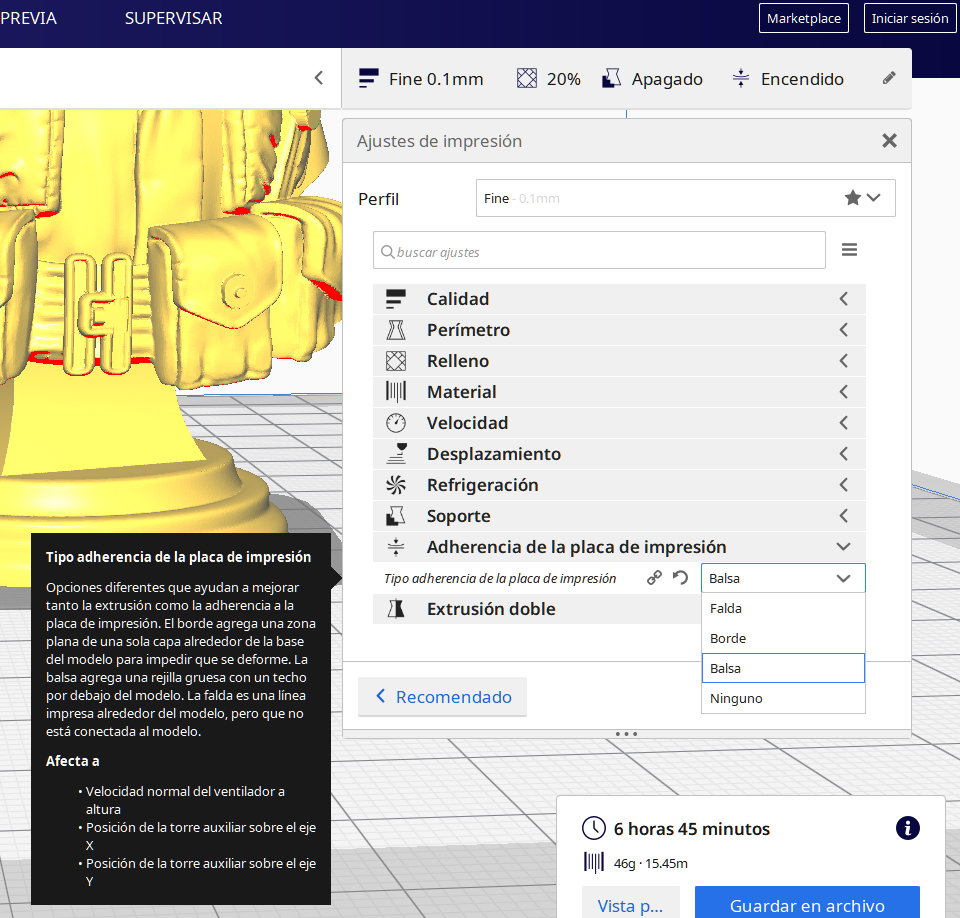The height and width of the screenshot is (918, 960).
Task: Open the Perfil profile dropdown
Action: [685, 198]
